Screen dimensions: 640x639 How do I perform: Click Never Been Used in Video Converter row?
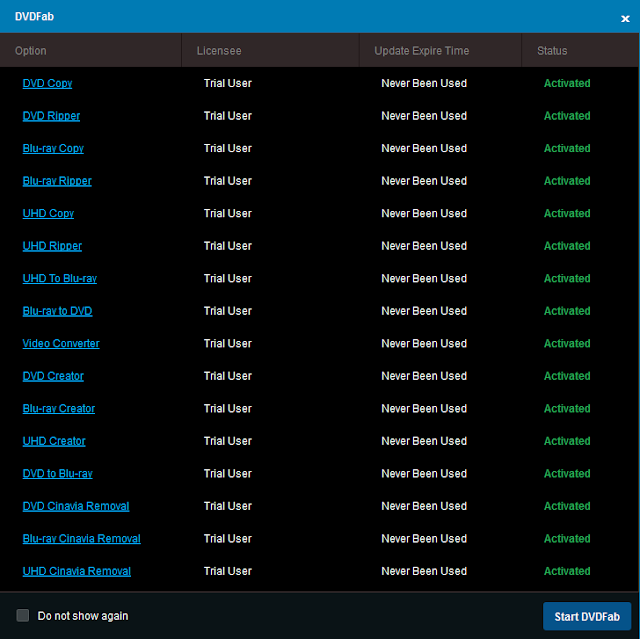[424, 344]
